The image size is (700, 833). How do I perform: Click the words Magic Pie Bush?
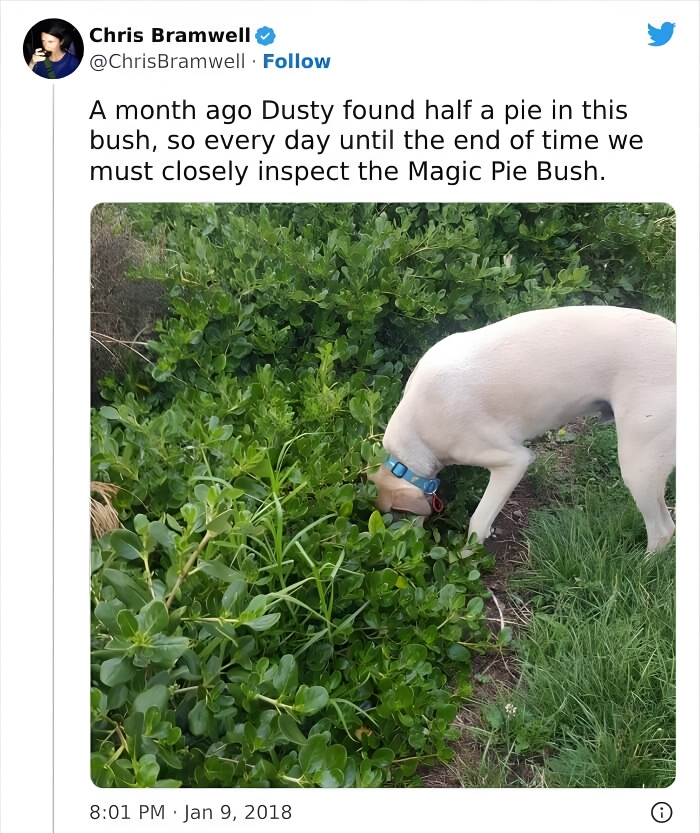(x=506, y=171)
